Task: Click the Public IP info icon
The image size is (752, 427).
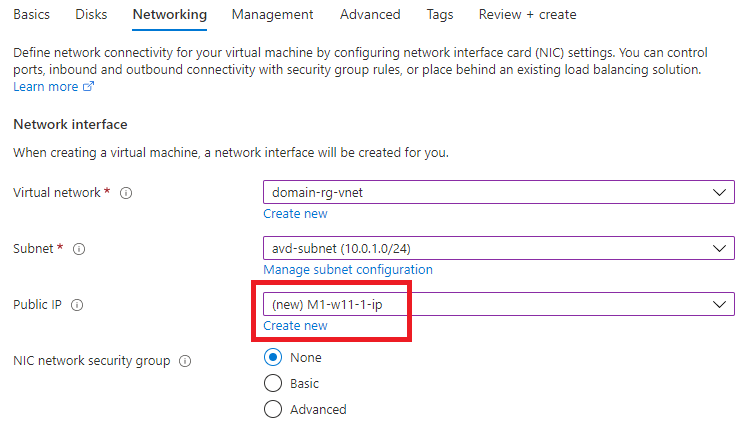Action: [x=77, y=305]
